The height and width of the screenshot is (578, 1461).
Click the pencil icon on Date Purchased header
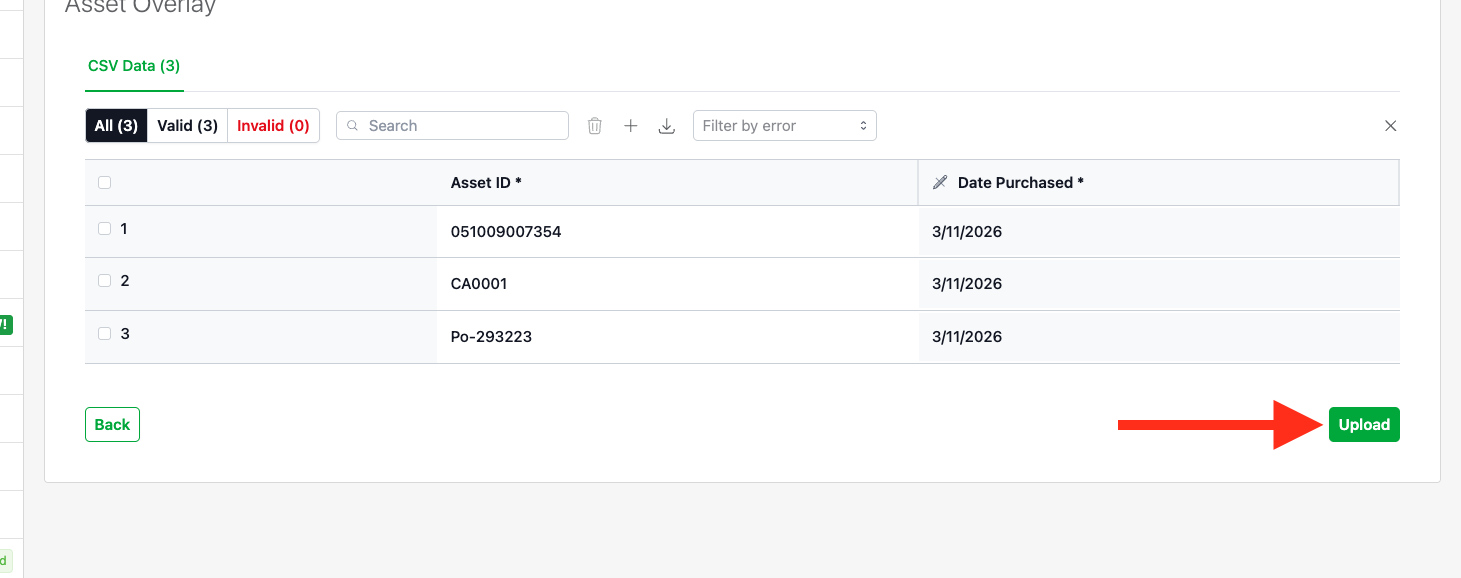pos(938,182)
